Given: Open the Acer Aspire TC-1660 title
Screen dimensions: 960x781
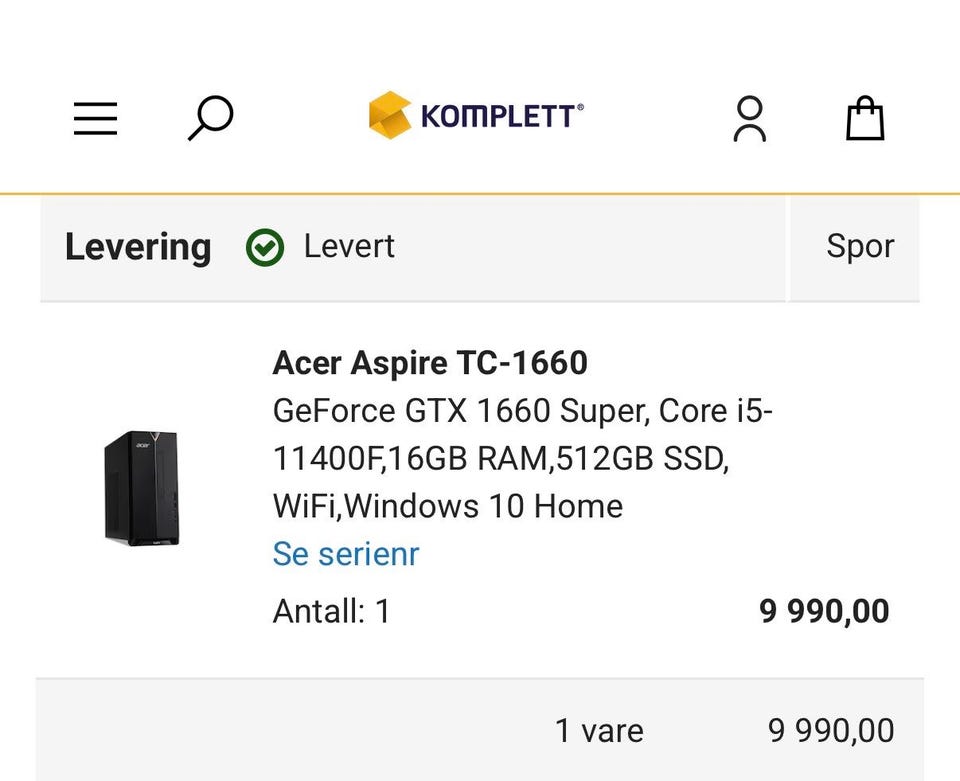Looking at the screenshot, I should tap(430, 362).
